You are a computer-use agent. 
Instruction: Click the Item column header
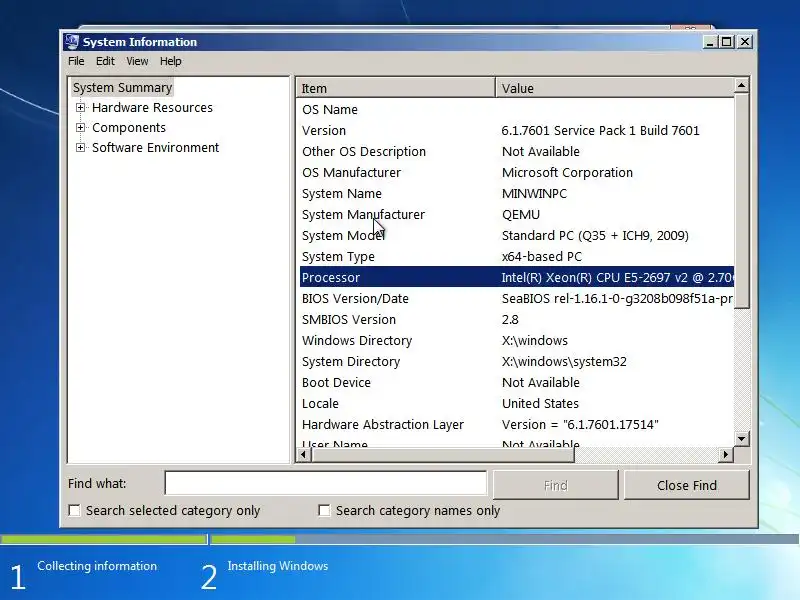tap(395, 88)
